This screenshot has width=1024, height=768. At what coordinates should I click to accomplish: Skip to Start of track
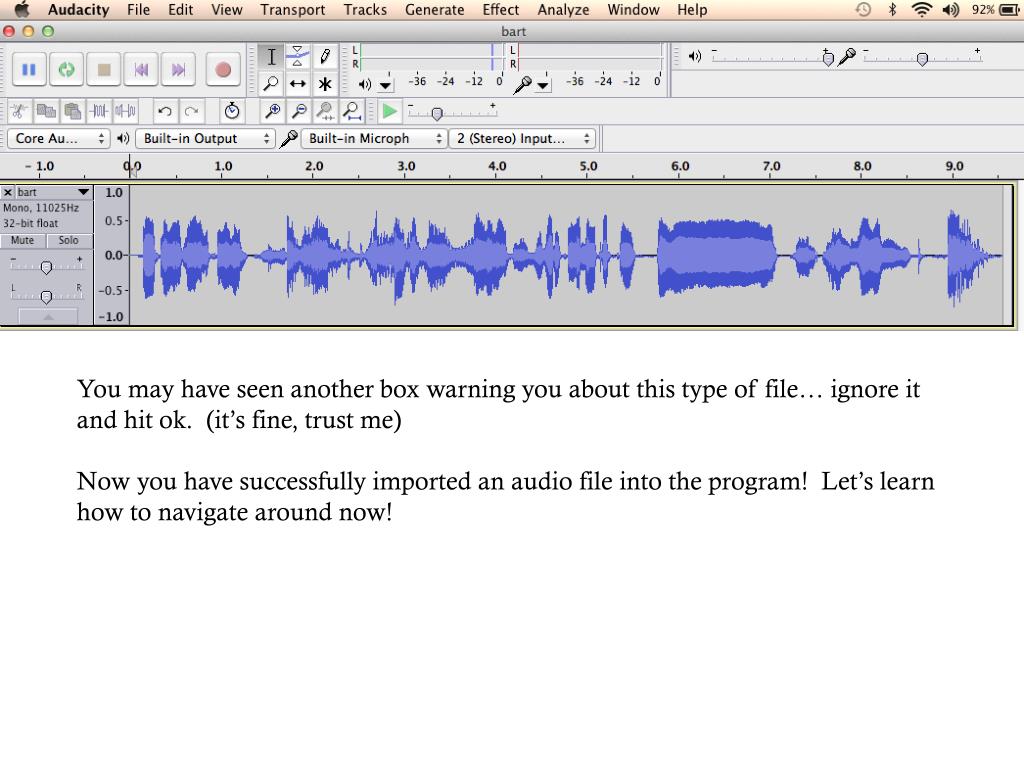(141, 69)
